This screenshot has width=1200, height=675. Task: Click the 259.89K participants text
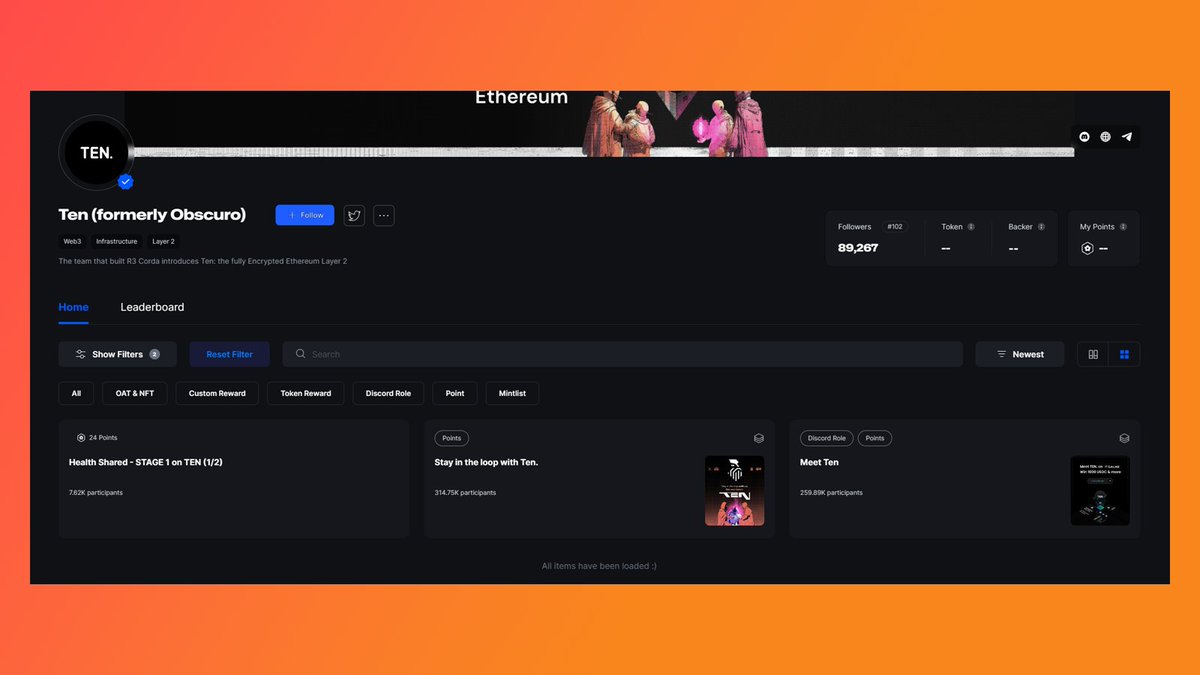[831, 493]
